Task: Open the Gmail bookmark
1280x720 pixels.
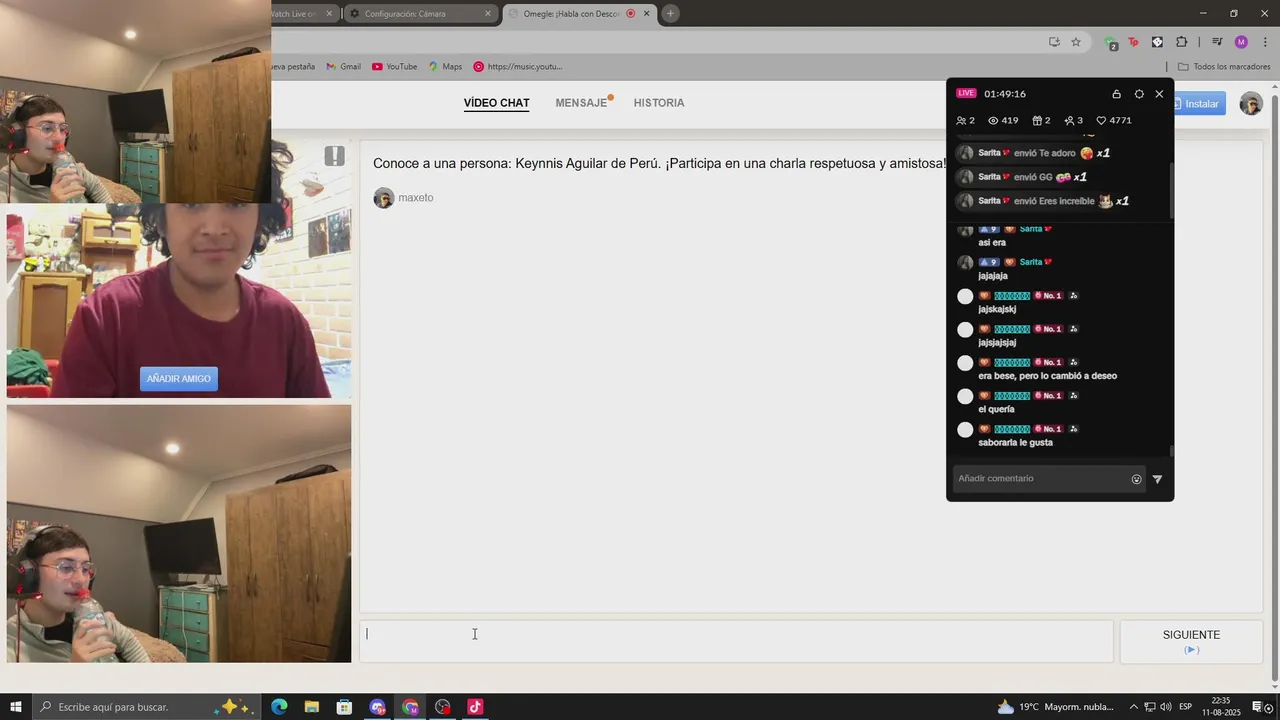Action: coord(344,67)
